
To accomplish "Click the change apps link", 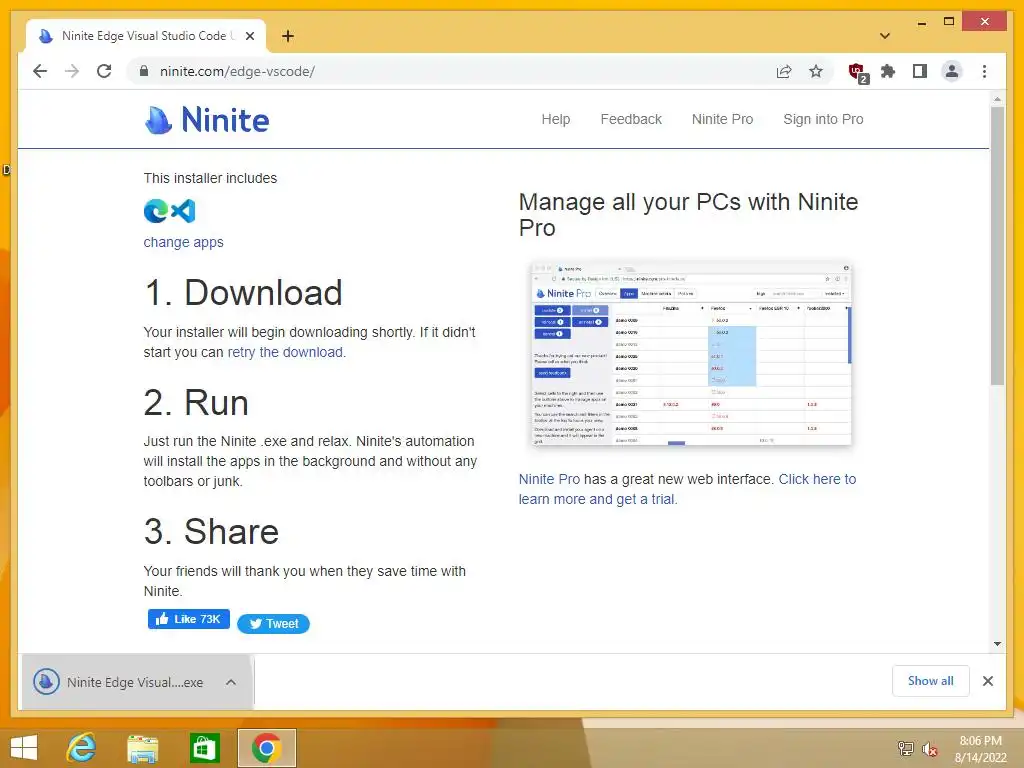I will (184, 242).
